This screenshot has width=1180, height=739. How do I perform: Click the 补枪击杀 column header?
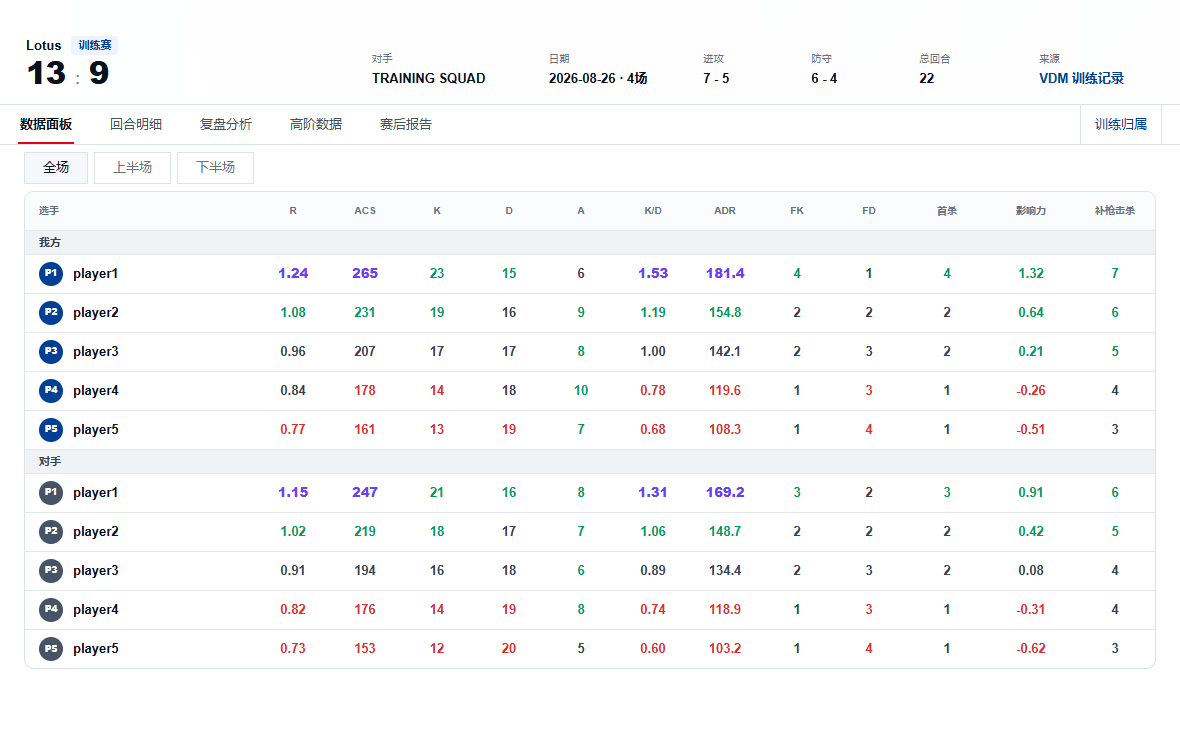coord(1115,211)
